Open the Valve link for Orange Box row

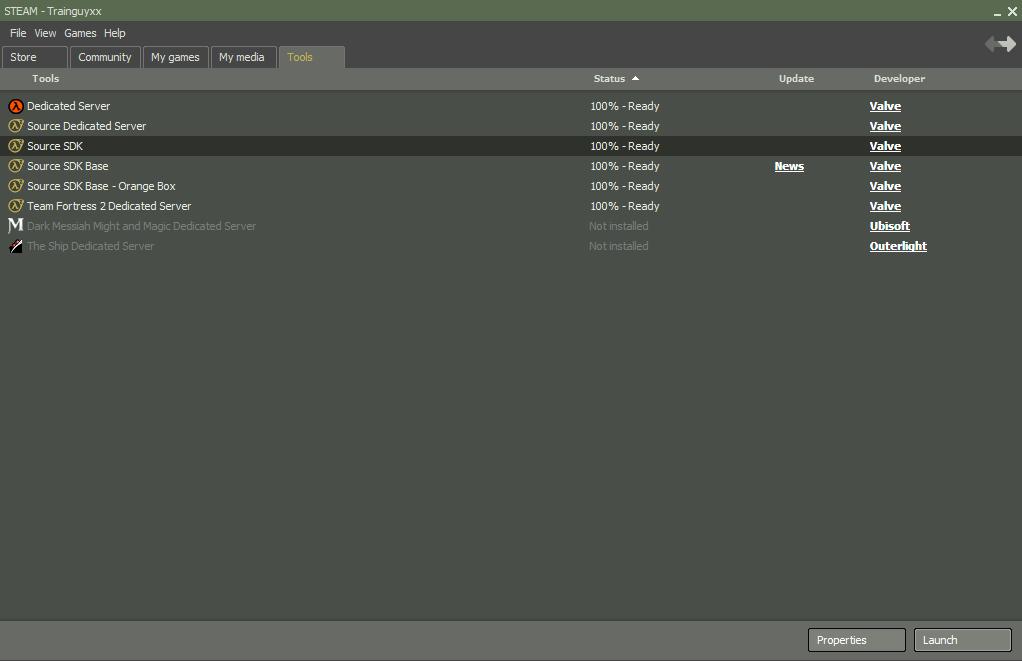pos(885,186)
